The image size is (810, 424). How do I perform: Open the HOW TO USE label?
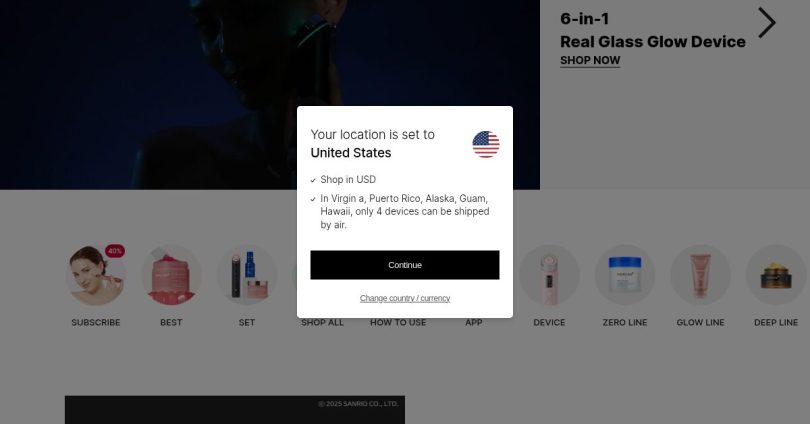(398, 323)
